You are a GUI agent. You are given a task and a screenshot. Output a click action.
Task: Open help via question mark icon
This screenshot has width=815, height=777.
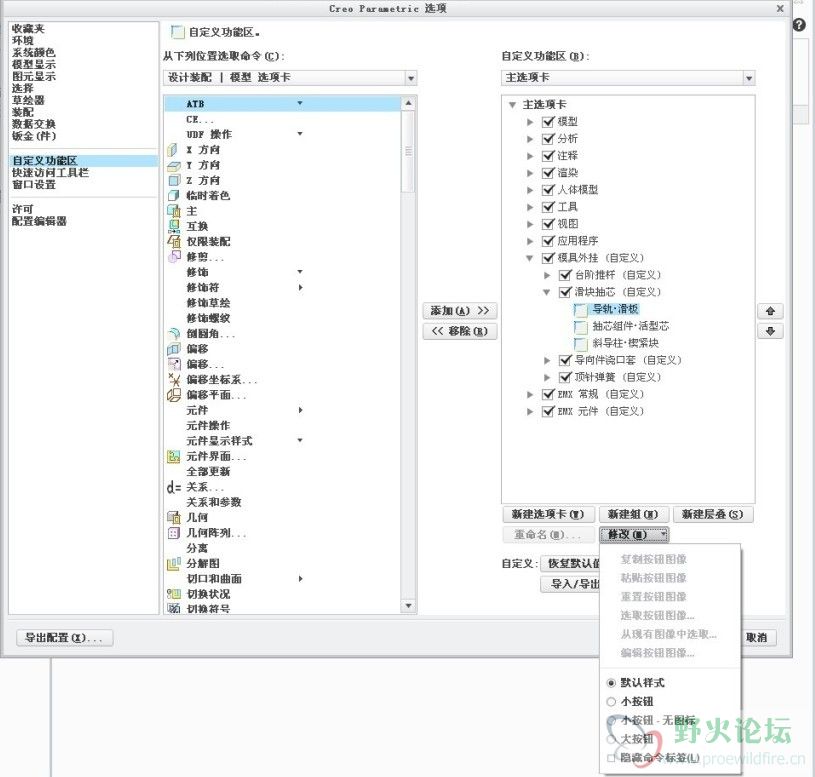pos(799,24)
